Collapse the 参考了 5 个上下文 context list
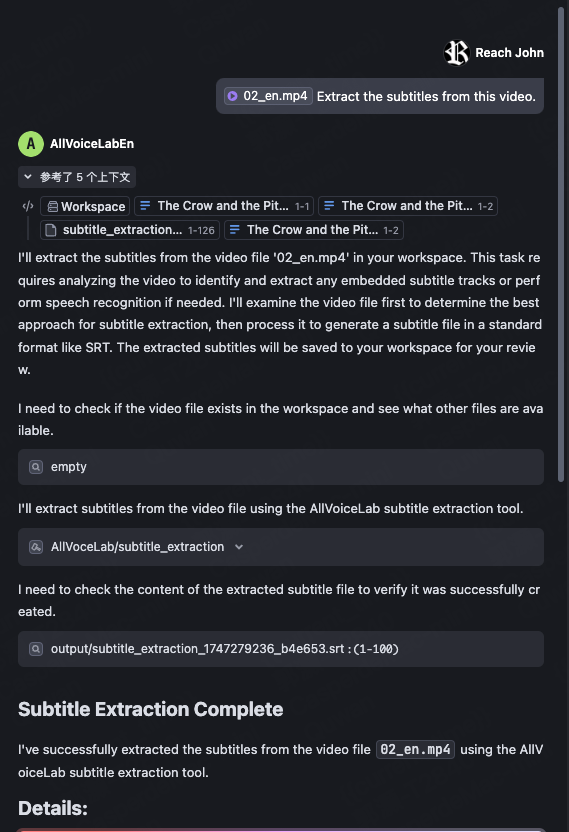Screen dimensions: 569x832 (x=77, y=177)
